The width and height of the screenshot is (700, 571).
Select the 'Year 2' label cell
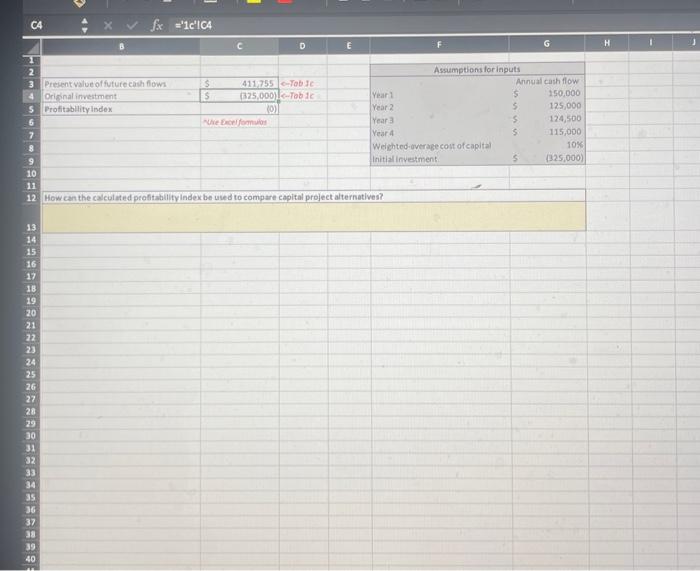click(440, 107)
